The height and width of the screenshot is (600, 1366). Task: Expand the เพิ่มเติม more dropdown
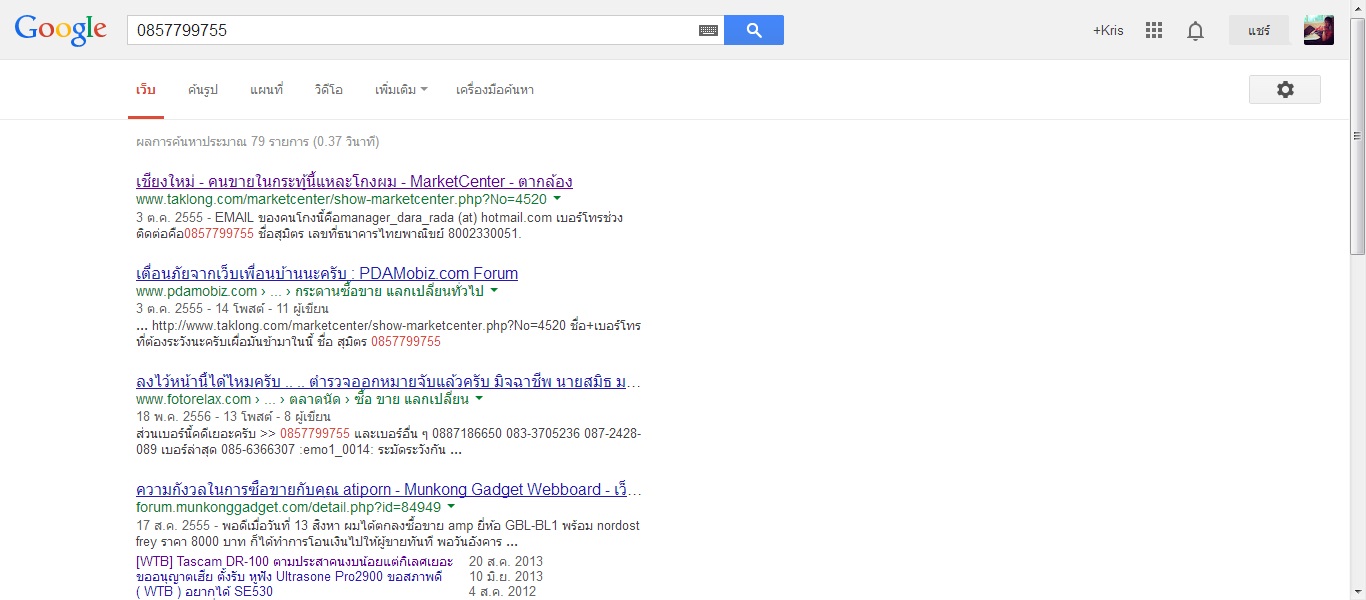click(401, 90)
